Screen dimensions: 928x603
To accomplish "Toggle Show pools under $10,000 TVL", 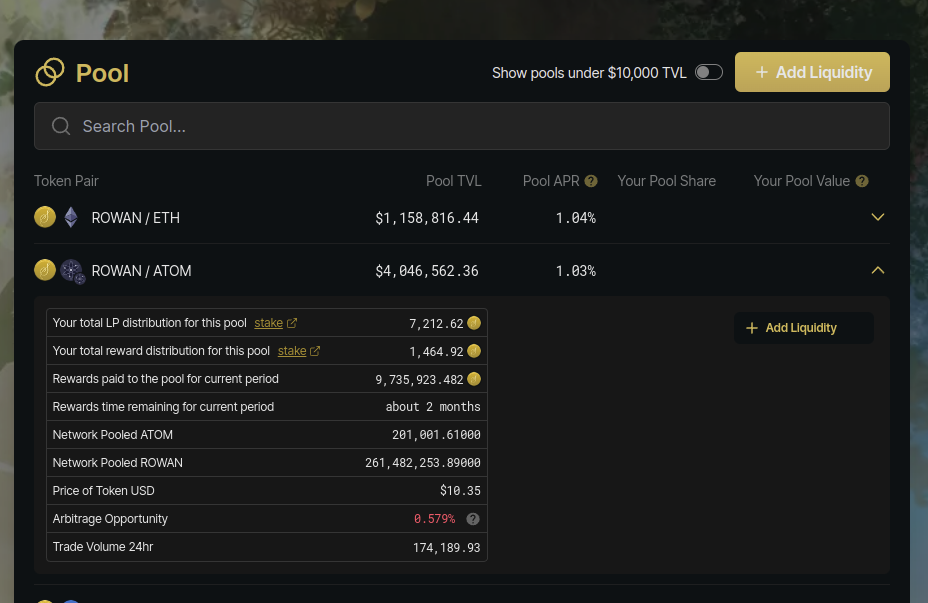I will tap(708, 72).
